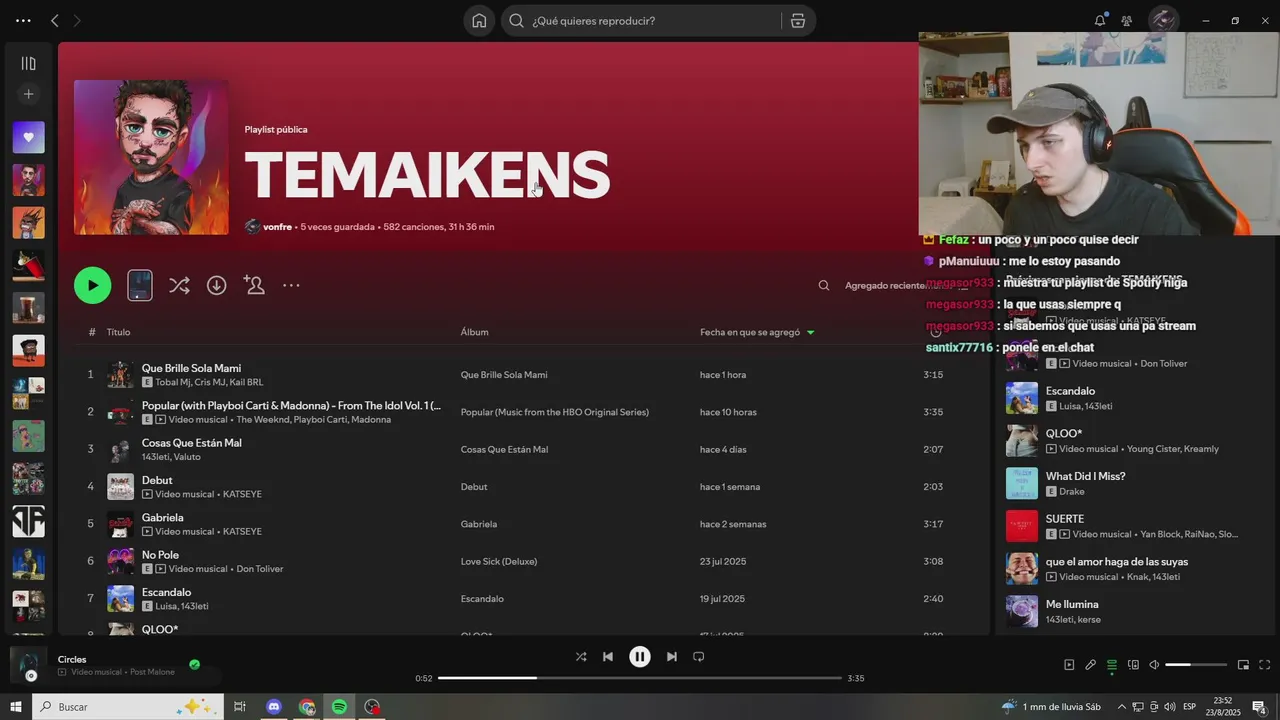Select the song Cosas Que Están Mal

191,443
